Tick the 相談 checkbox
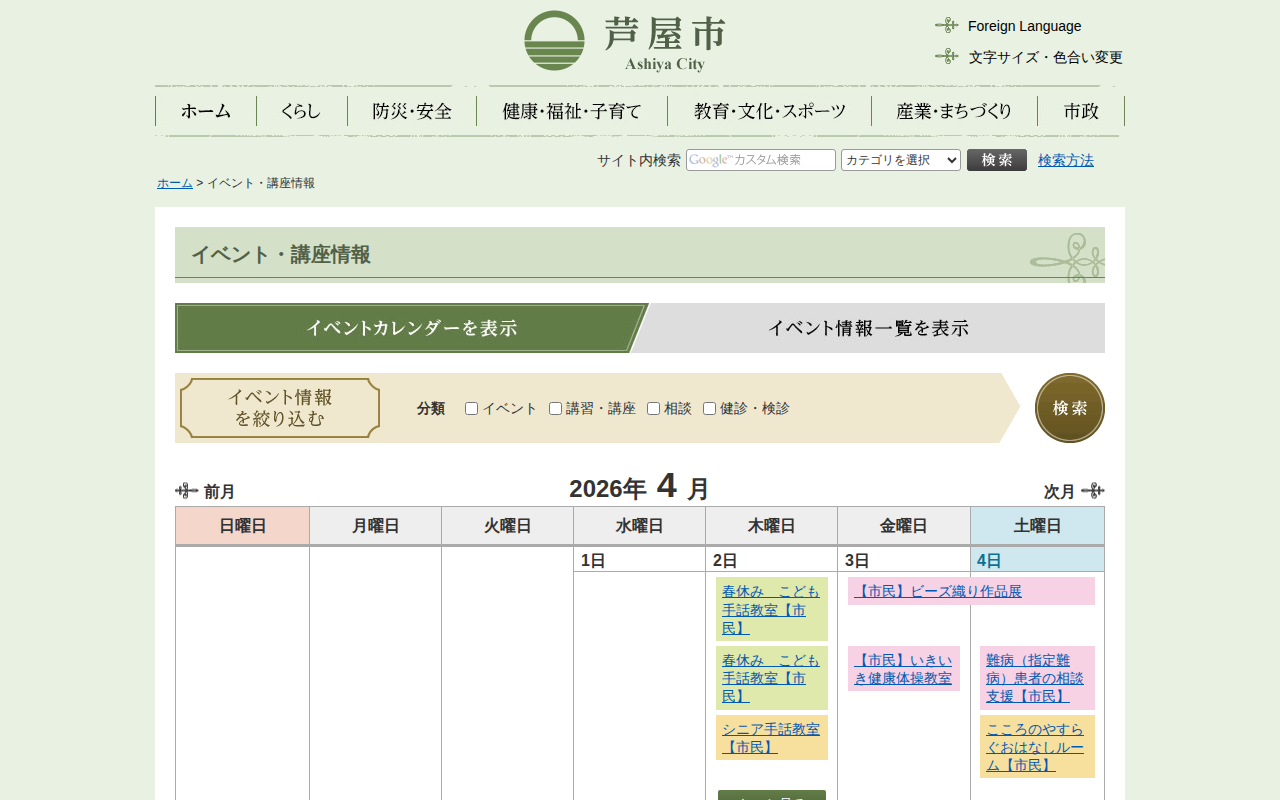Viewport: 1280px width, 800px height. click(x=654, y=409)
